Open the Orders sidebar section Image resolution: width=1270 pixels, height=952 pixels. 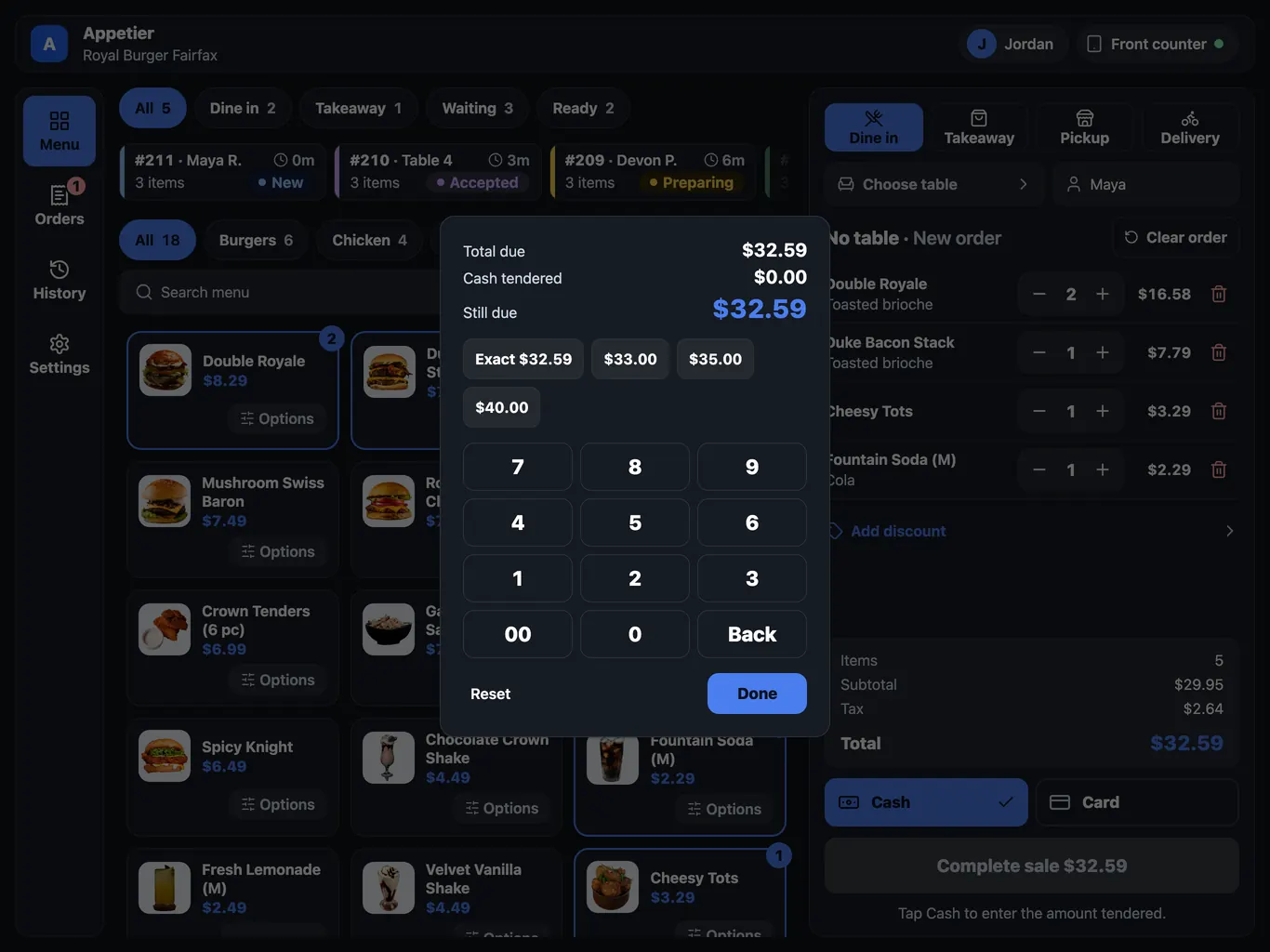[60, 205]
